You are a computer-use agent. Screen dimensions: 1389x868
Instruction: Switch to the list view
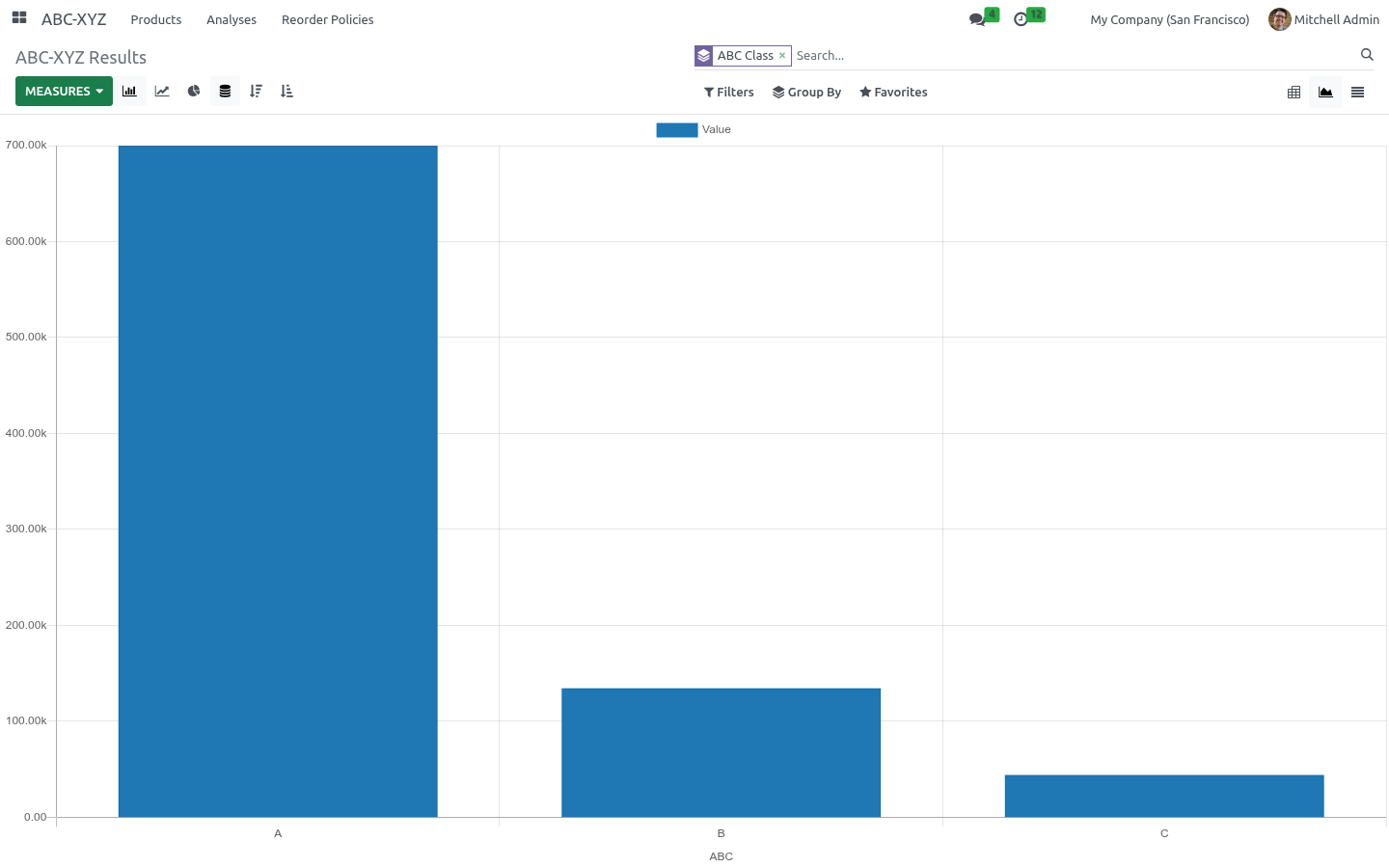pos(1358,93)
